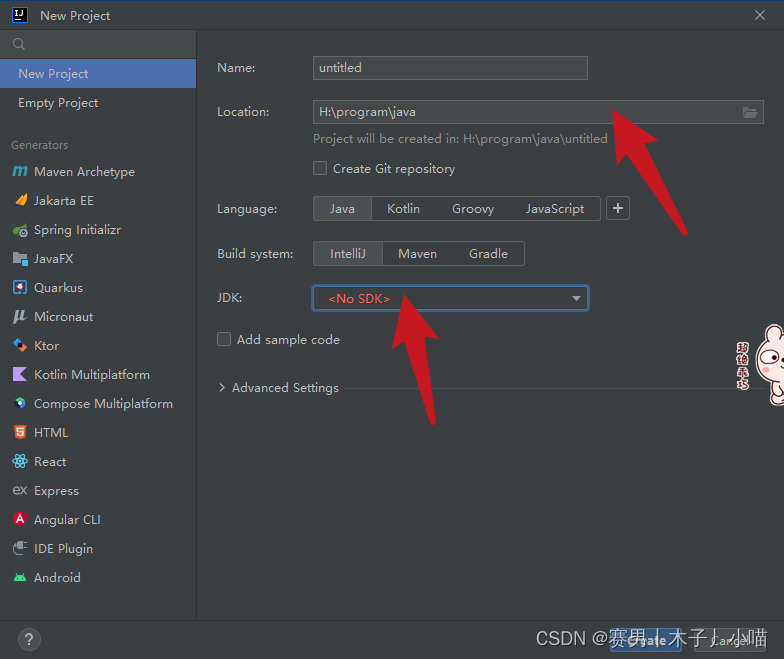Viewport: 784px width, 659px height.
Task: Choose the React generator label
Action: tap(50, 462)
